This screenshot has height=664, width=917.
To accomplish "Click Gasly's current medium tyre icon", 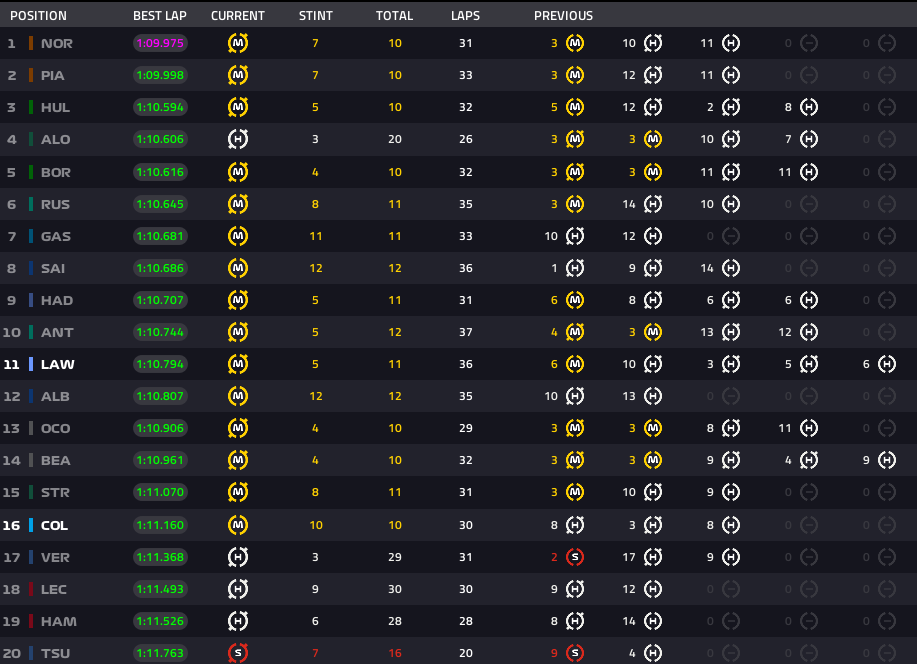I will (238, 236).
